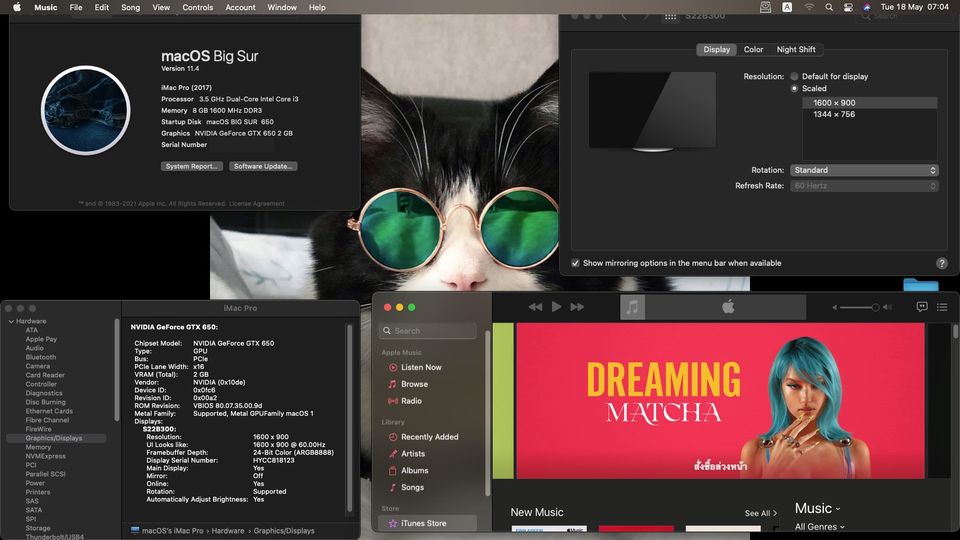Click Hardware in the System Report path bar
The height and width of the screenshot is (540, 960).
[228, 531]
